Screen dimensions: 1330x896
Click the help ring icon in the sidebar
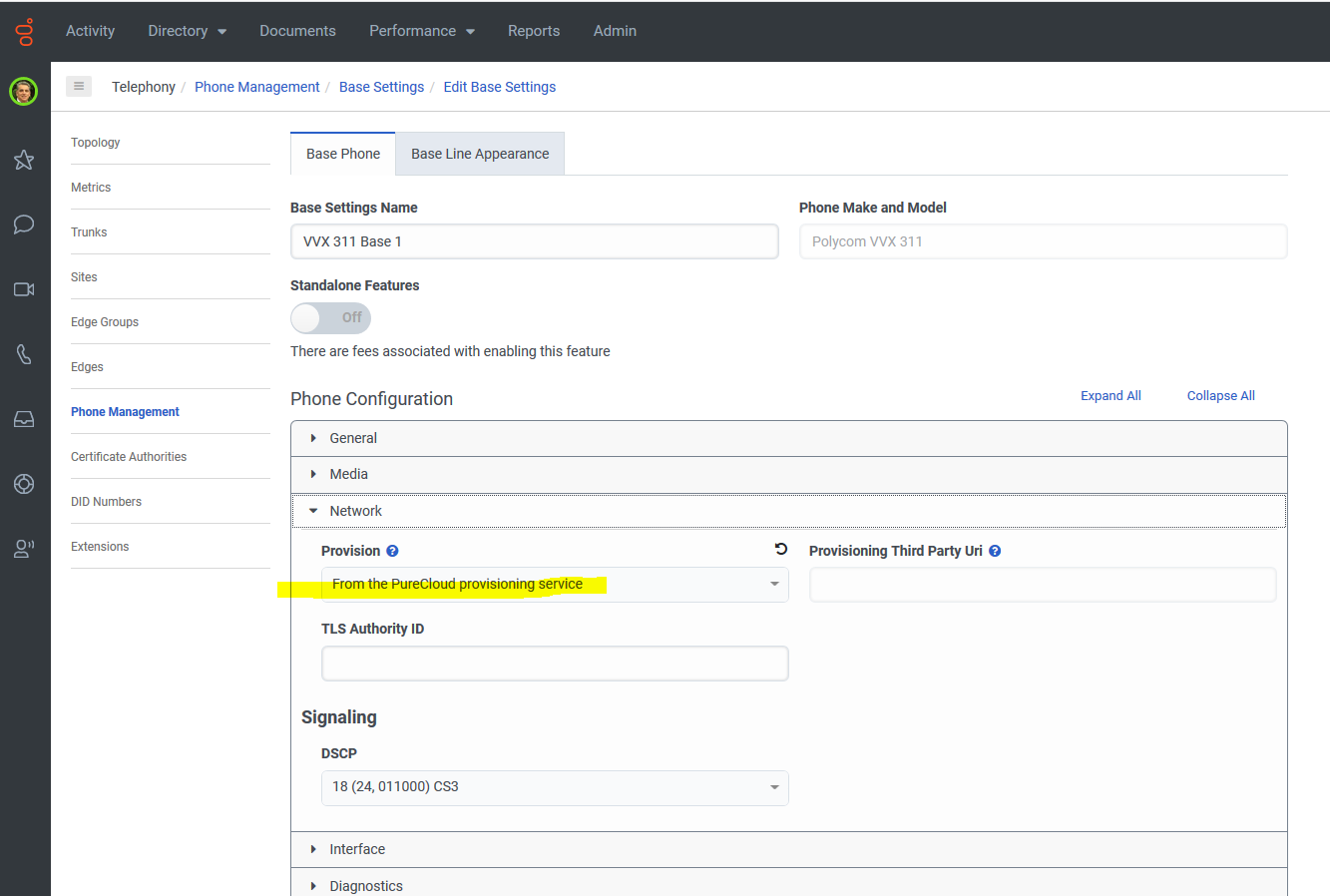pos(23,484)
